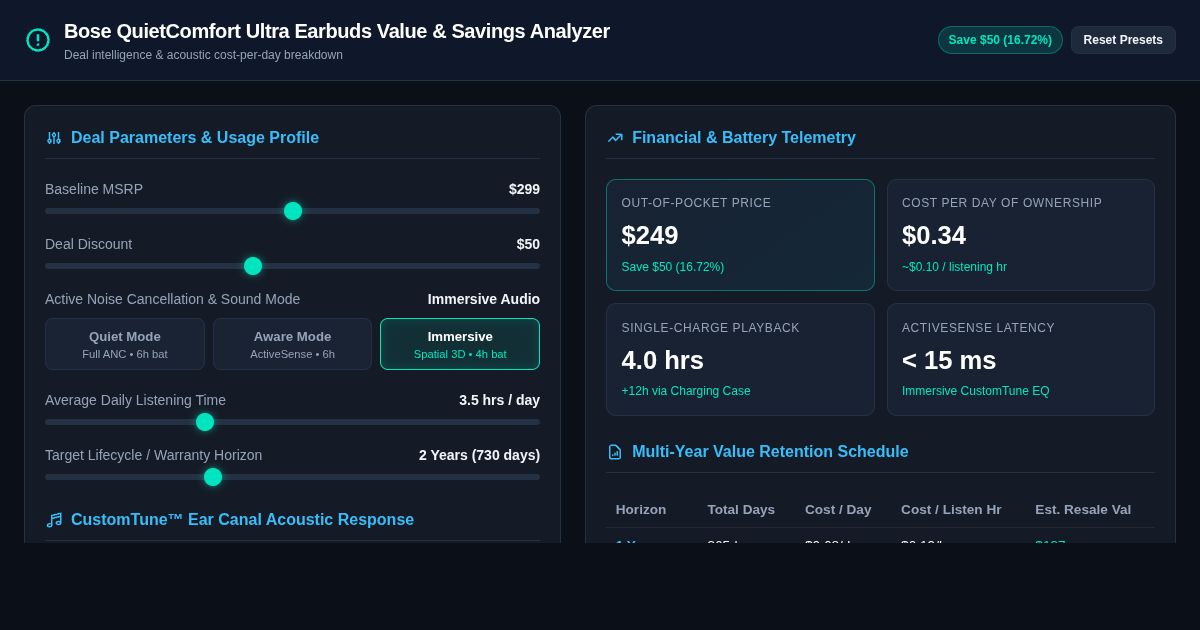
Task: Adjust the Baseline MSRP slider handle
Action: (293, 211)
